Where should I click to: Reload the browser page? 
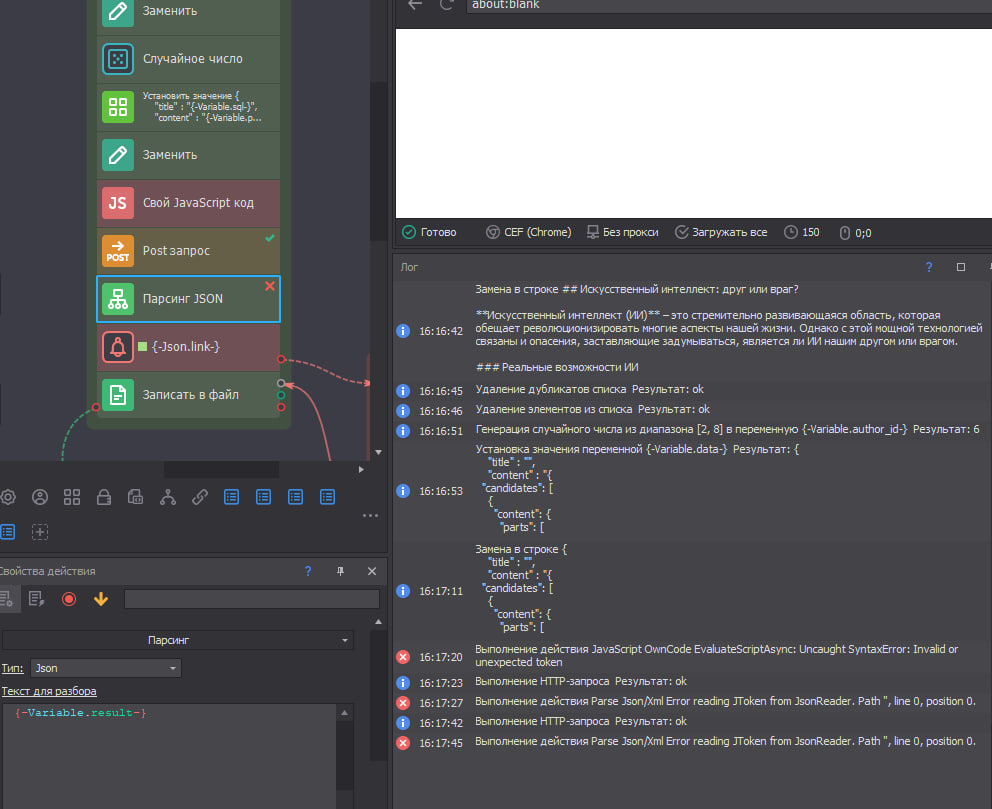(447, 5)
